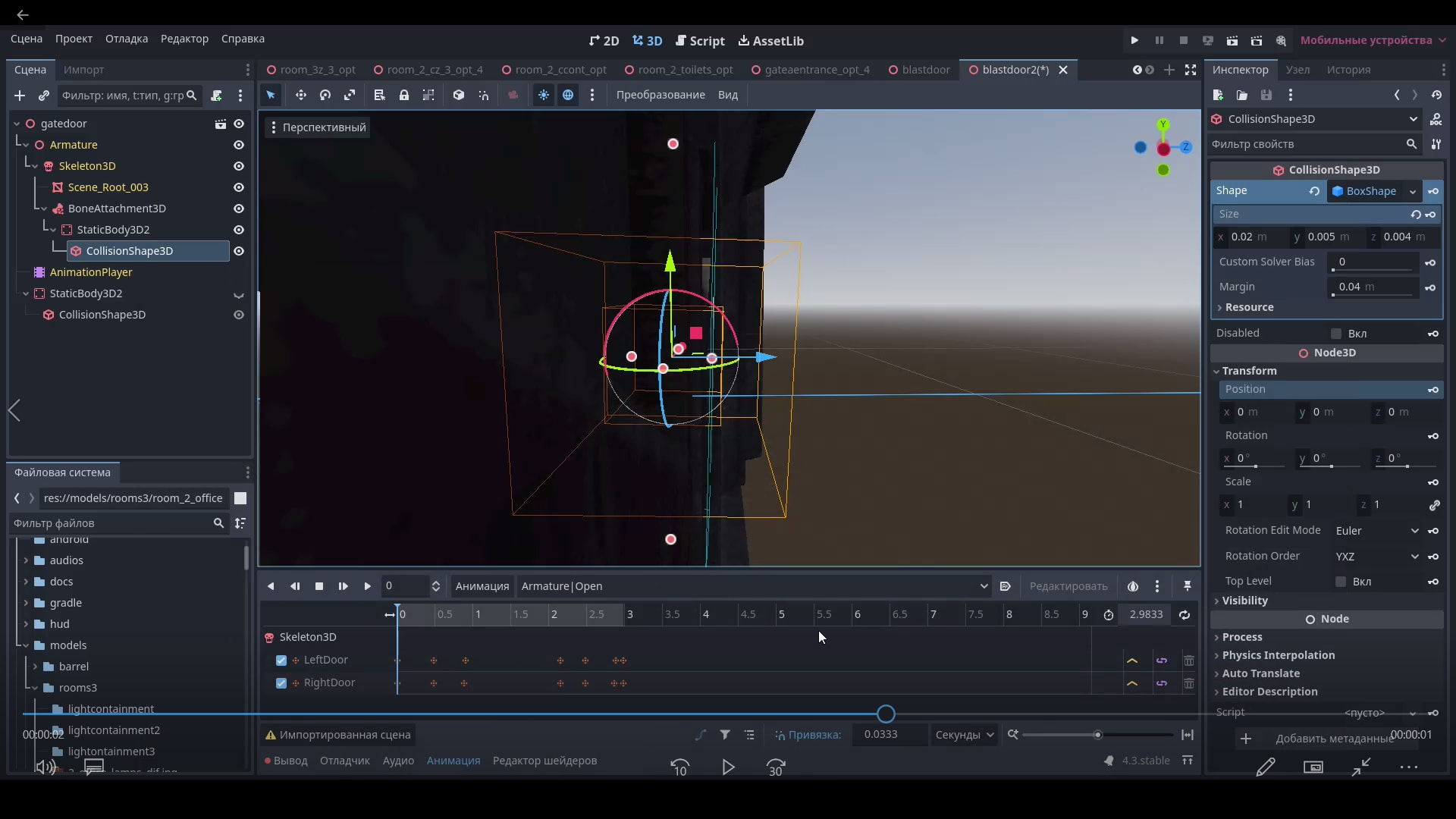
Task: Click the Преобразование button
Action: pos(660,95)
